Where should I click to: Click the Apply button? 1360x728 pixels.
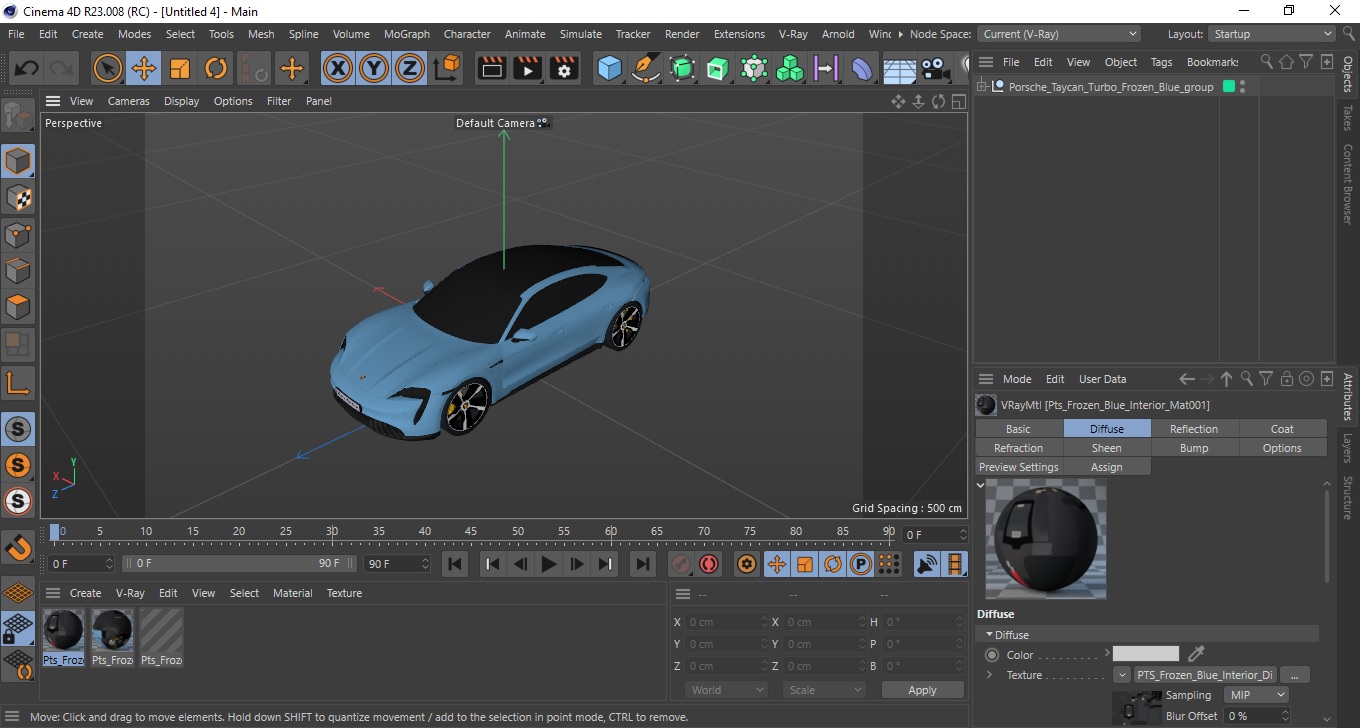(922, 690)
